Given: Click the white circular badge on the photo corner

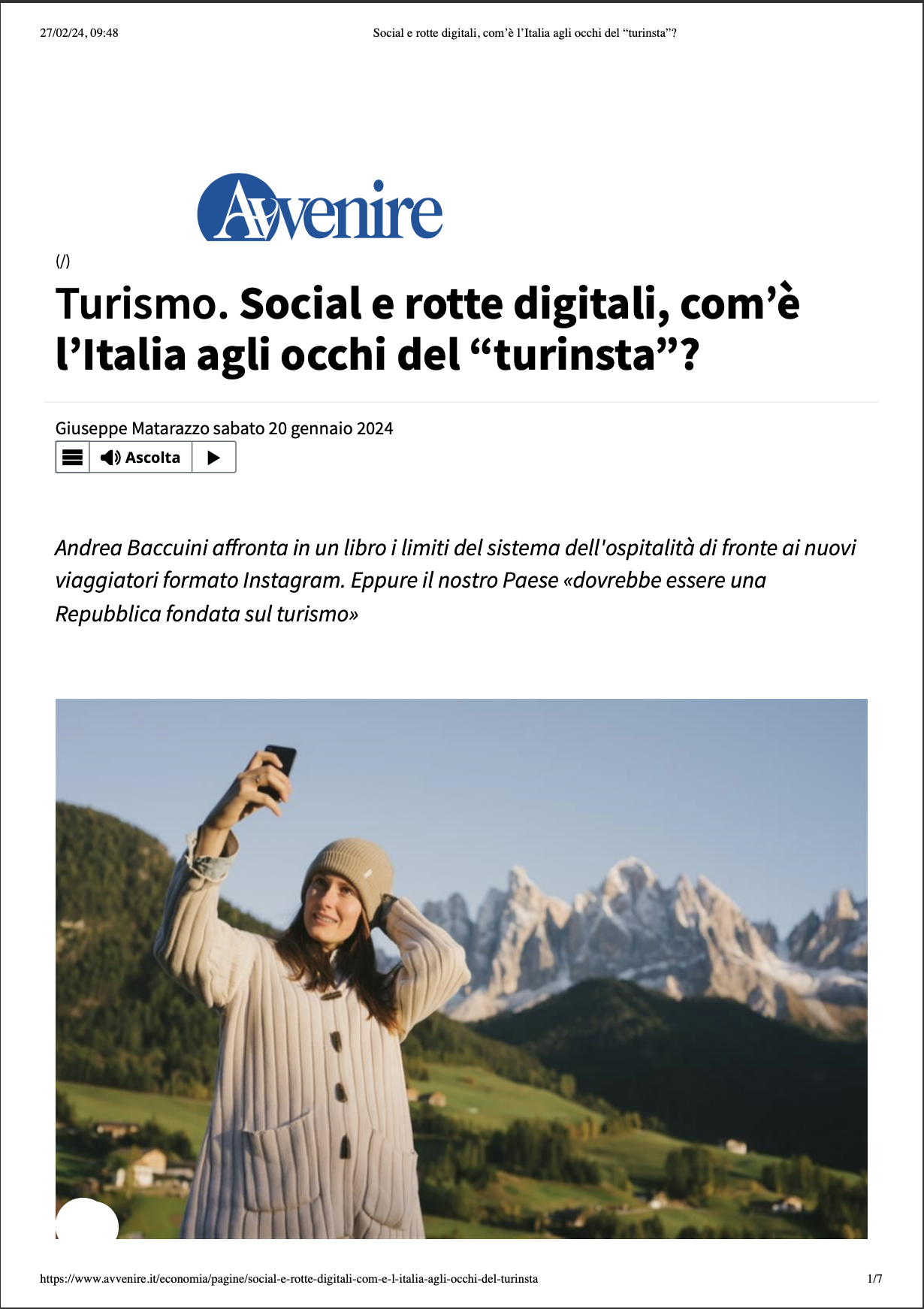Looking at the screenshot, I should coord(86,1220).
